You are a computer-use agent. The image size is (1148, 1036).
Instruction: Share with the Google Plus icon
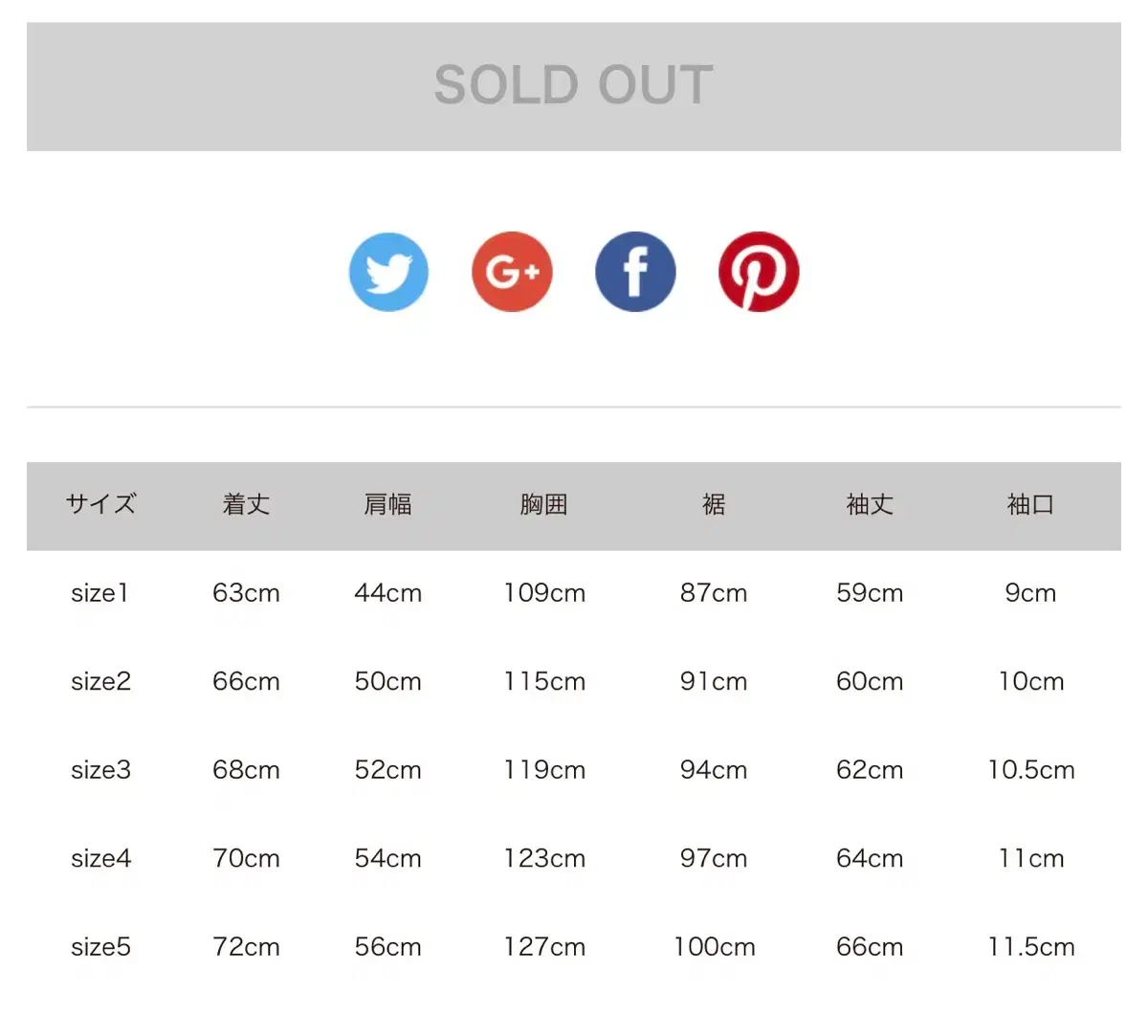512,272
